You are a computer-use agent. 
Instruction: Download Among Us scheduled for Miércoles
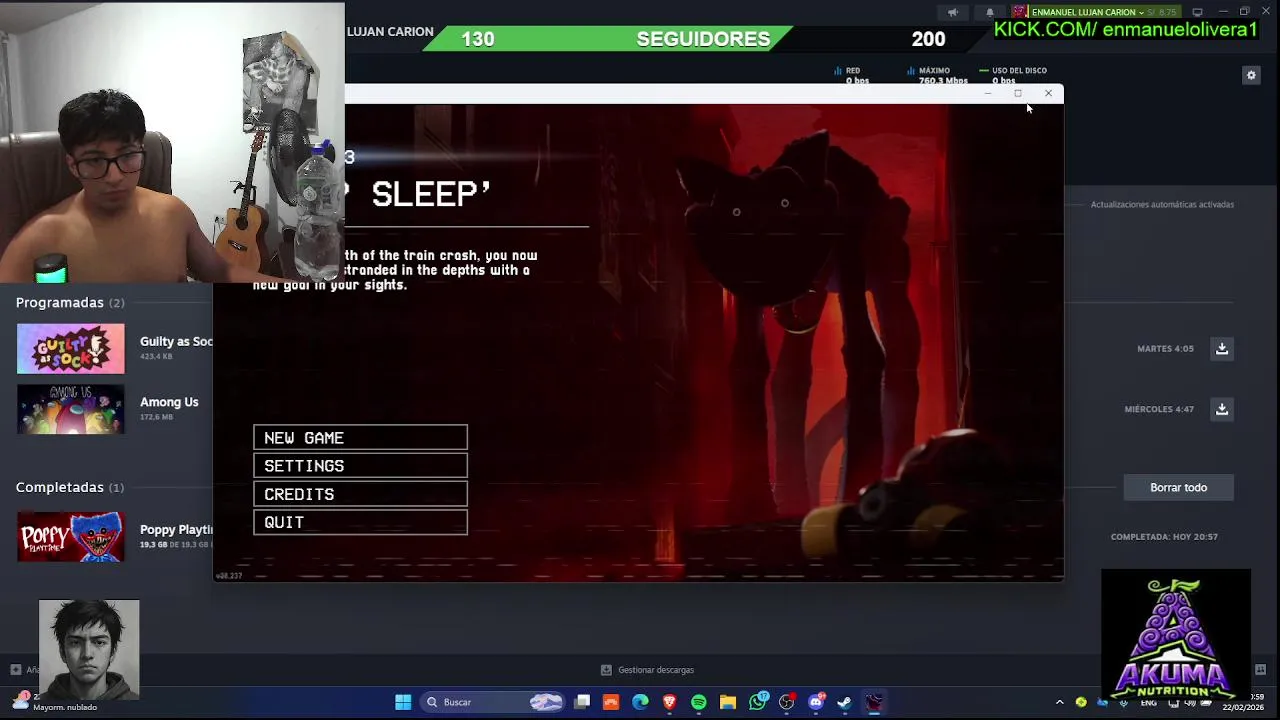click(1222, 408)
